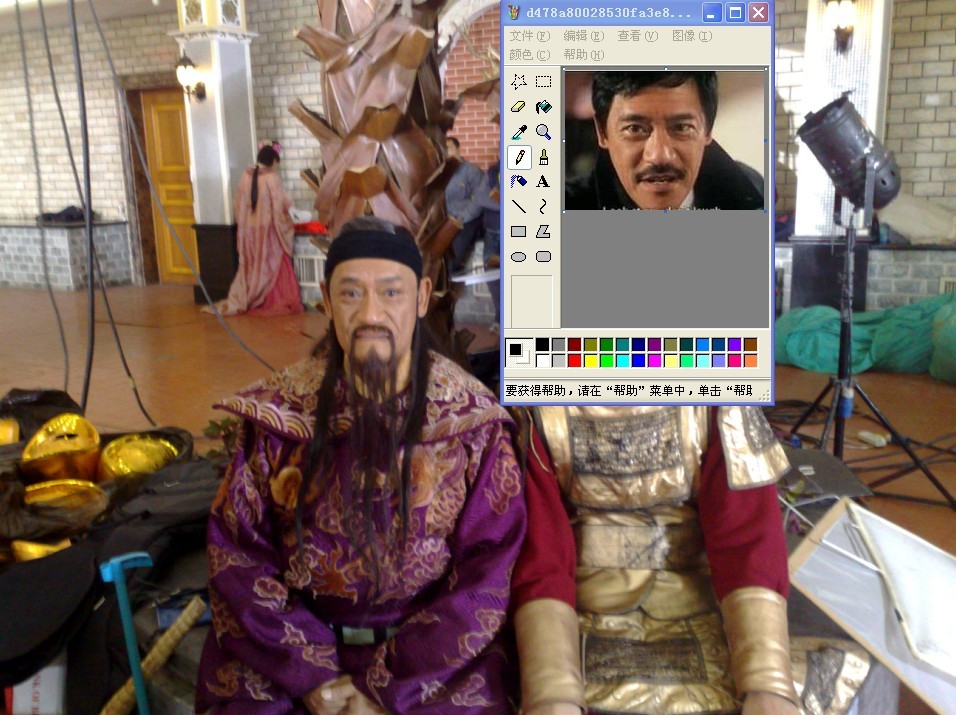Click the man's face image on the canvas
Viewport: 956px width, 715px height.
tap(665, 141)
